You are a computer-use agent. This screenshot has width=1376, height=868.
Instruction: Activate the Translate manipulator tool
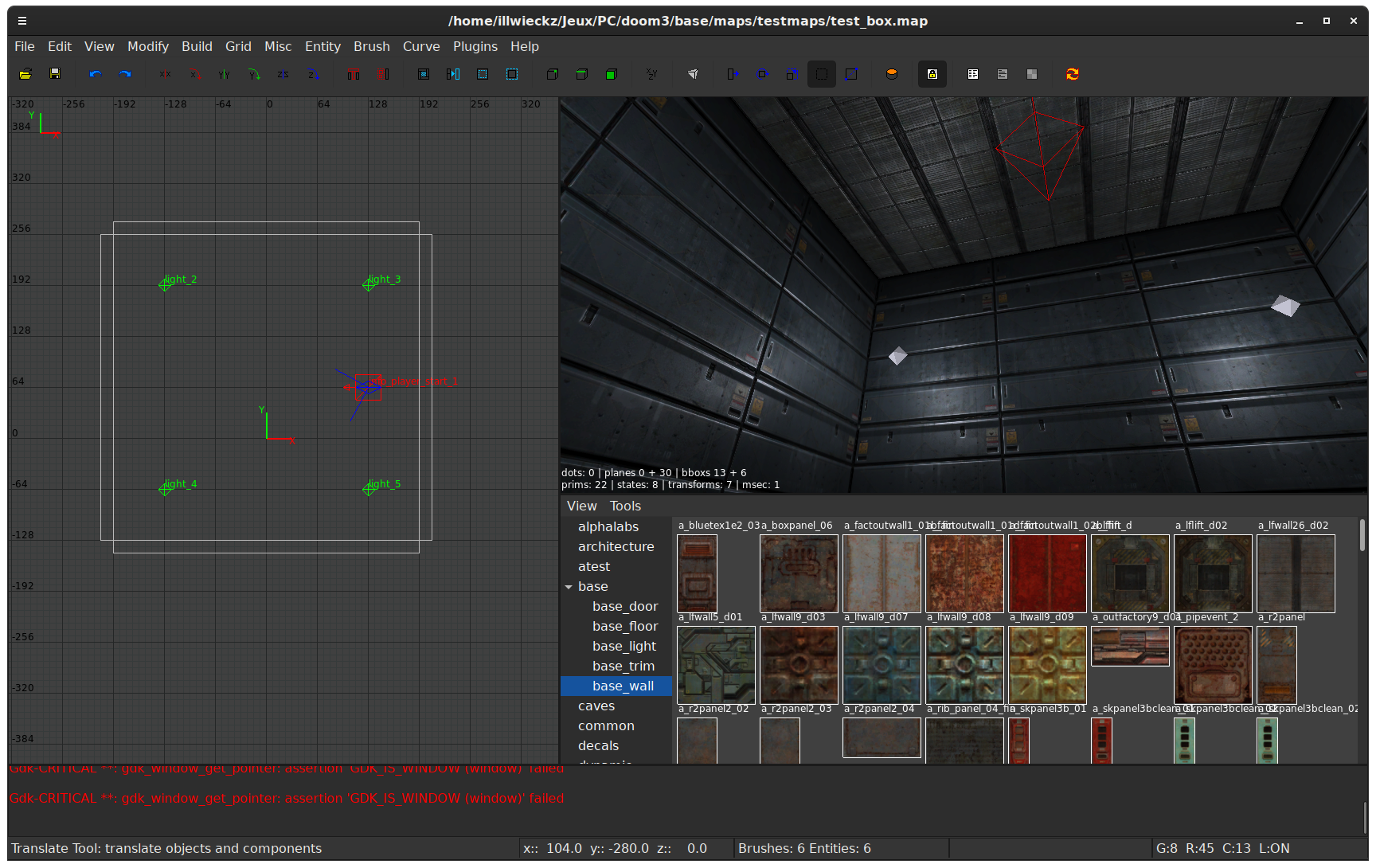(x=733, y=74)
